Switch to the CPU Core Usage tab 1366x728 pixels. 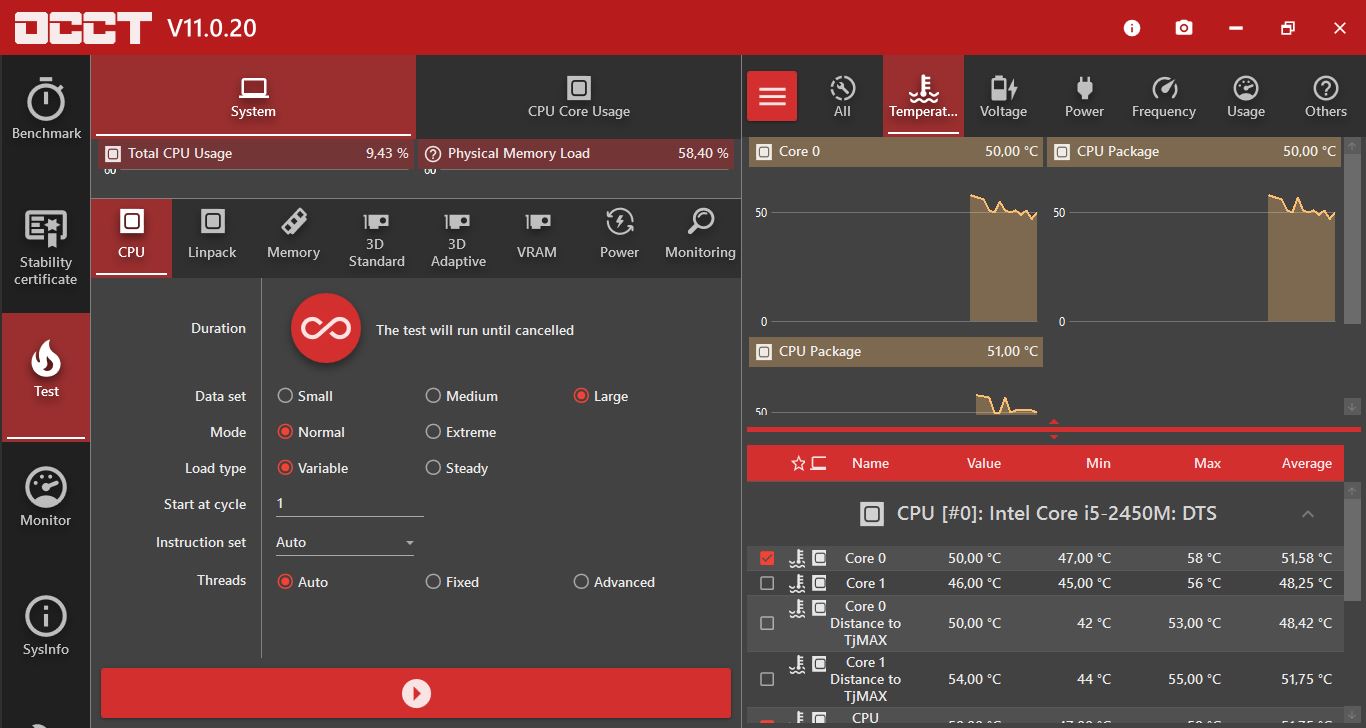tap(579, 96)
